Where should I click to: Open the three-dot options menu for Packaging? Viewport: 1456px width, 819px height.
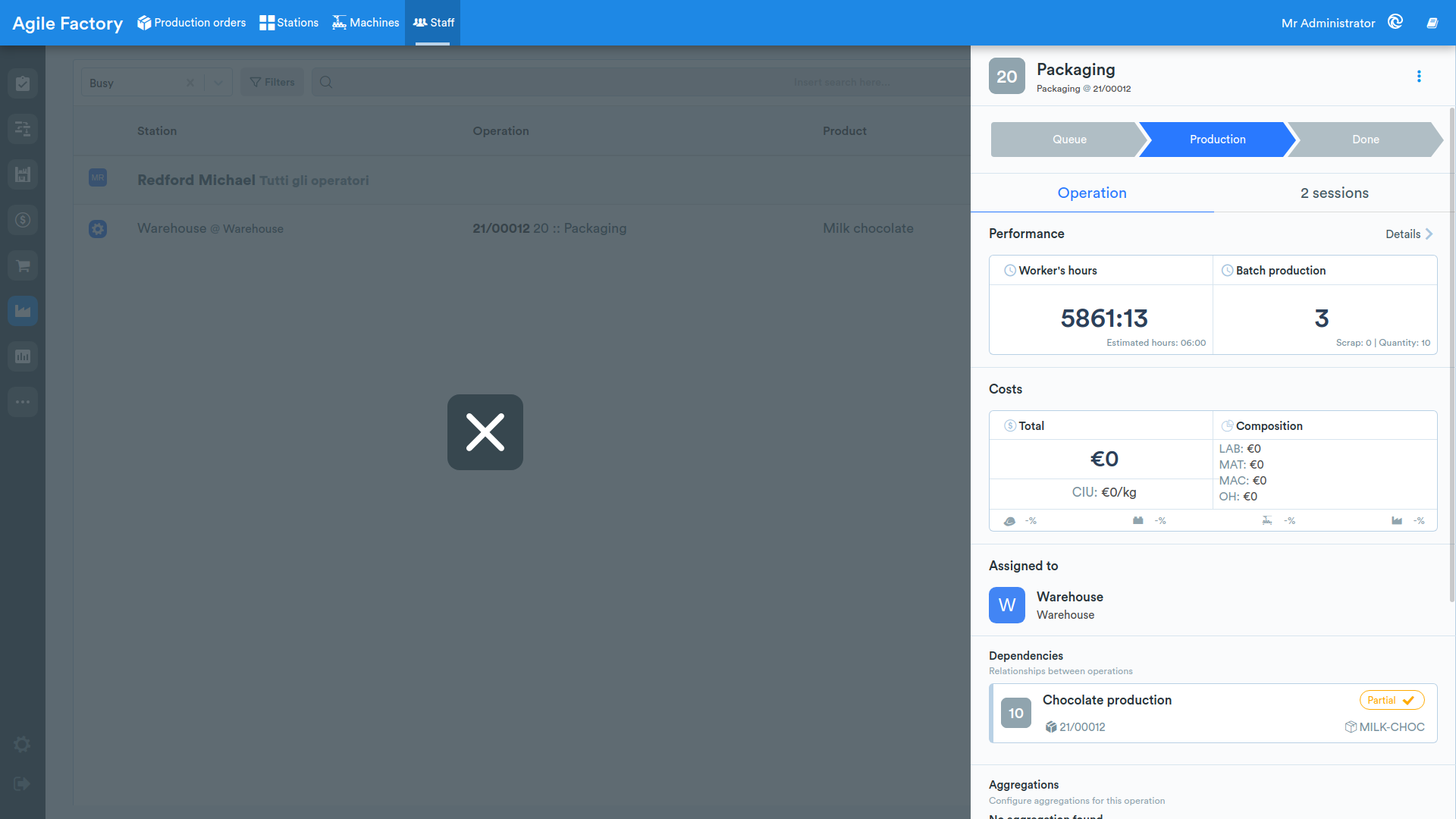[1419, 77]
